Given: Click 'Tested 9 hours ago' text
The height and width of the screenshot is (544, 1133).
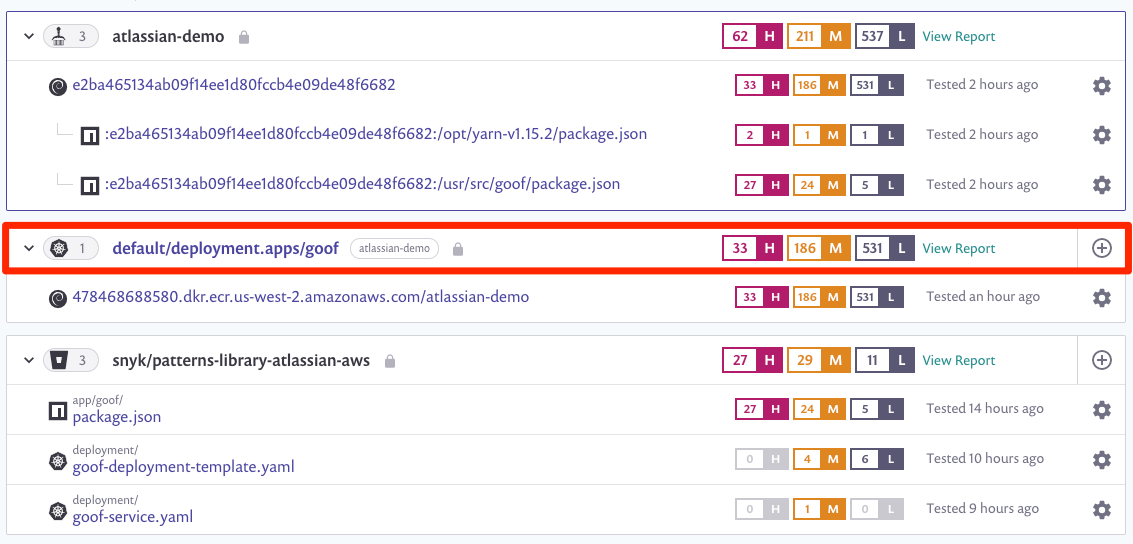Looking at the screenshot, I should pos(983,509).
